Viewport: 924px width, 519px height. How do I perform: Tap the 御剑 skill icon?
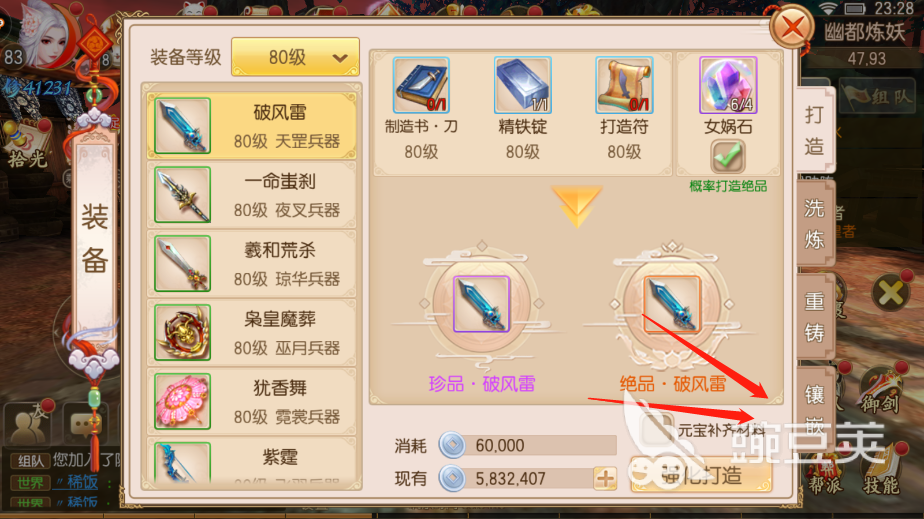pos(880,392)
